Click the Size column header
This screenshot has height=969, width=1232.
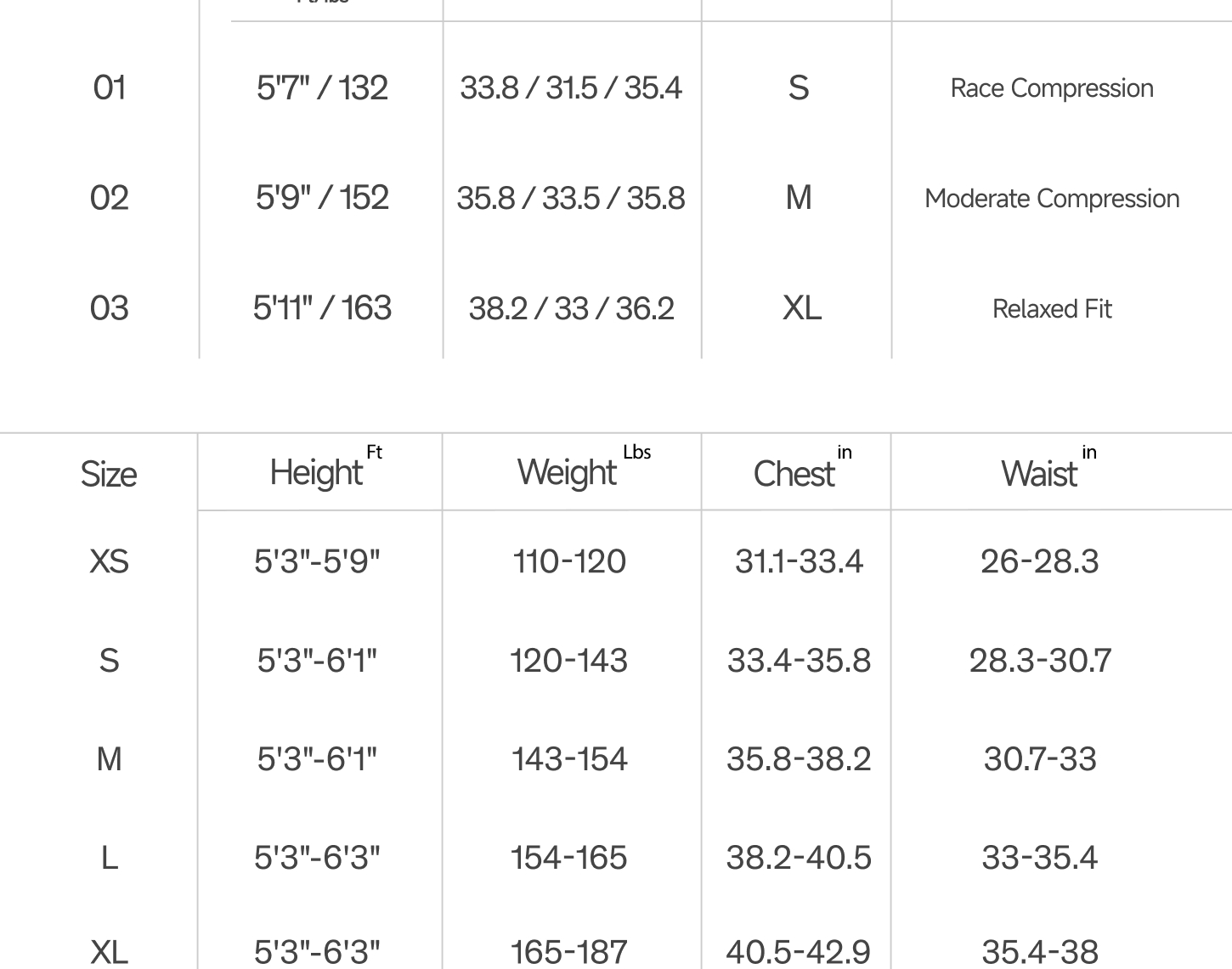coord(109,474)
